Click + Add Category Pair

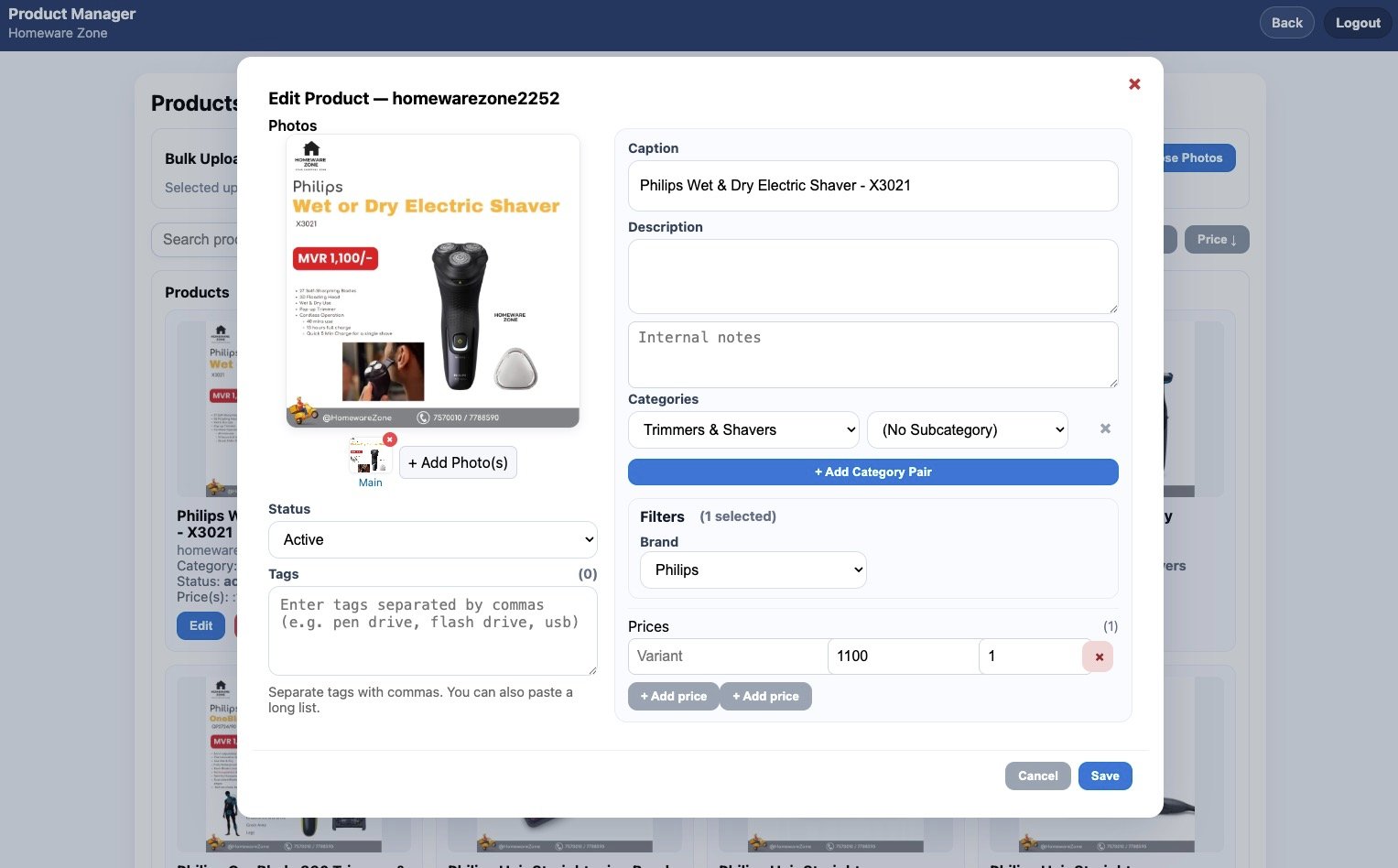[872, 472]
